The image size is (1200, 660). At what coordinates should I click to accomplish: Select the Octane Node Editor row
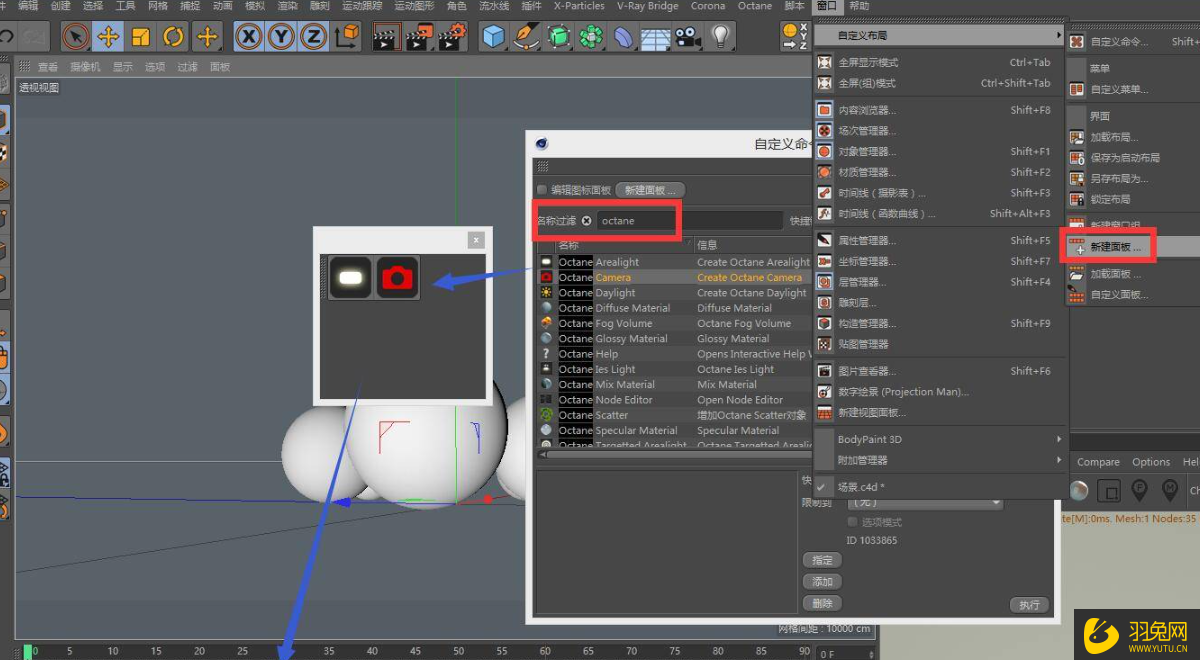point(674,400)
